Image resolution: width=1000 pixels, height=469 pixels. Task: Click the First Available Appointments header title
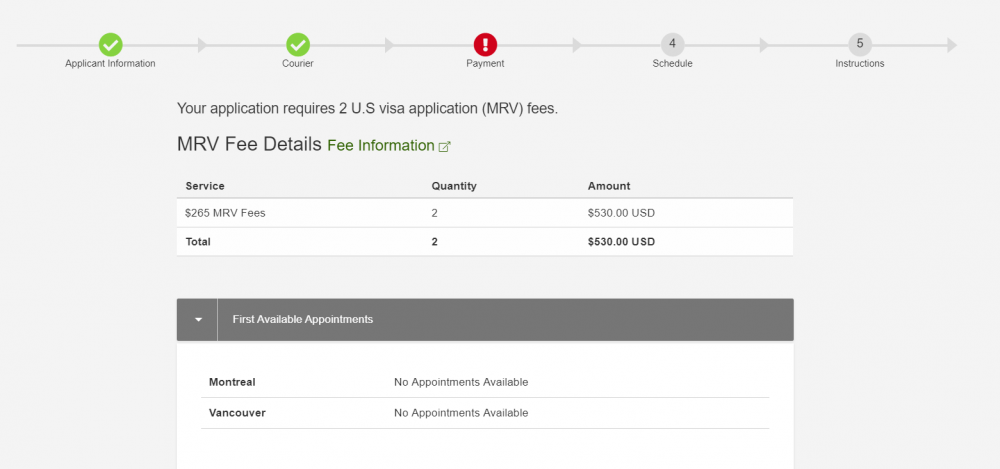click(302, 319)
